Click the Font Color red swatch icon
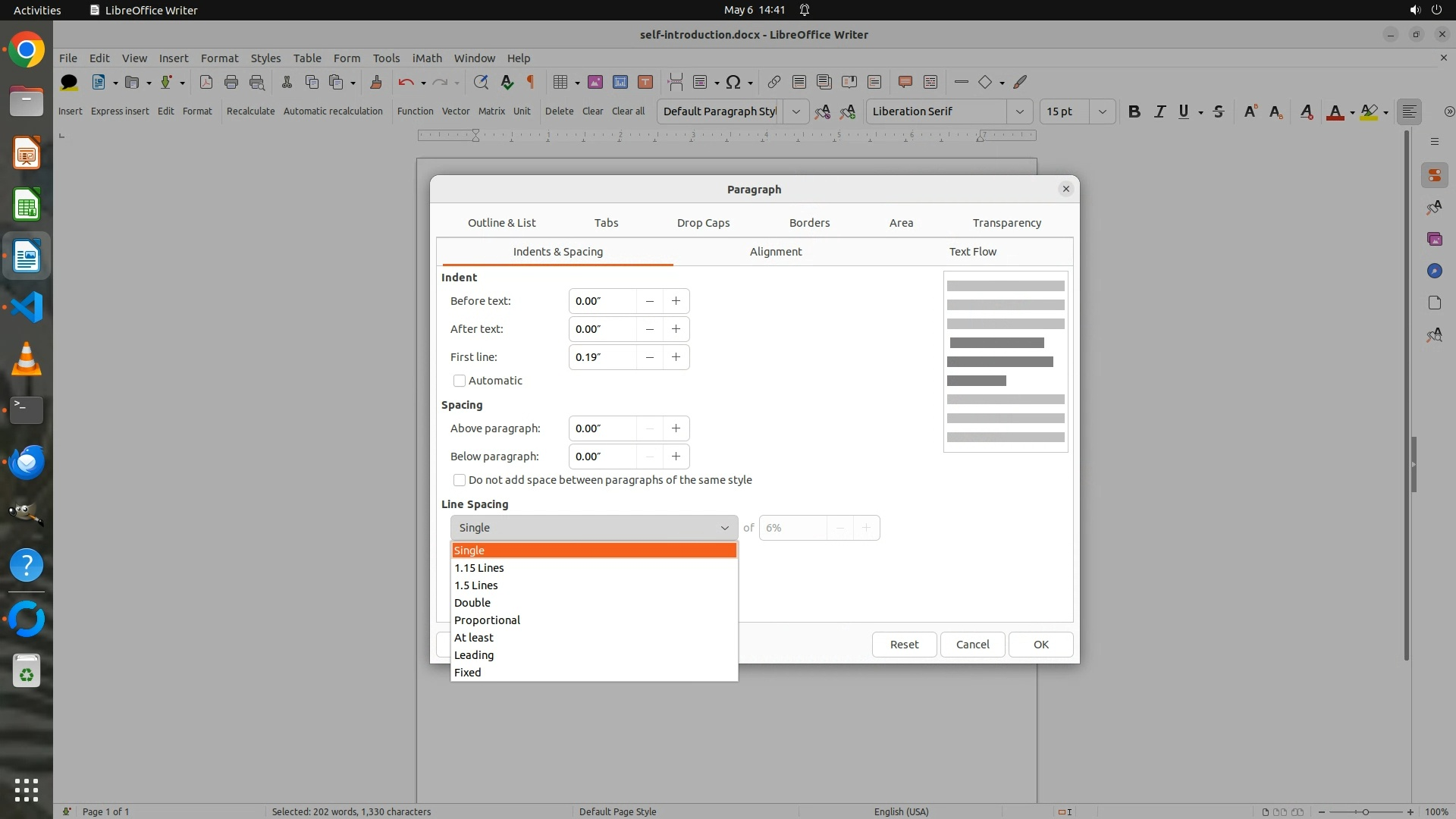The height and width of the screenshot is (819, 1456). pos(1335,111)
